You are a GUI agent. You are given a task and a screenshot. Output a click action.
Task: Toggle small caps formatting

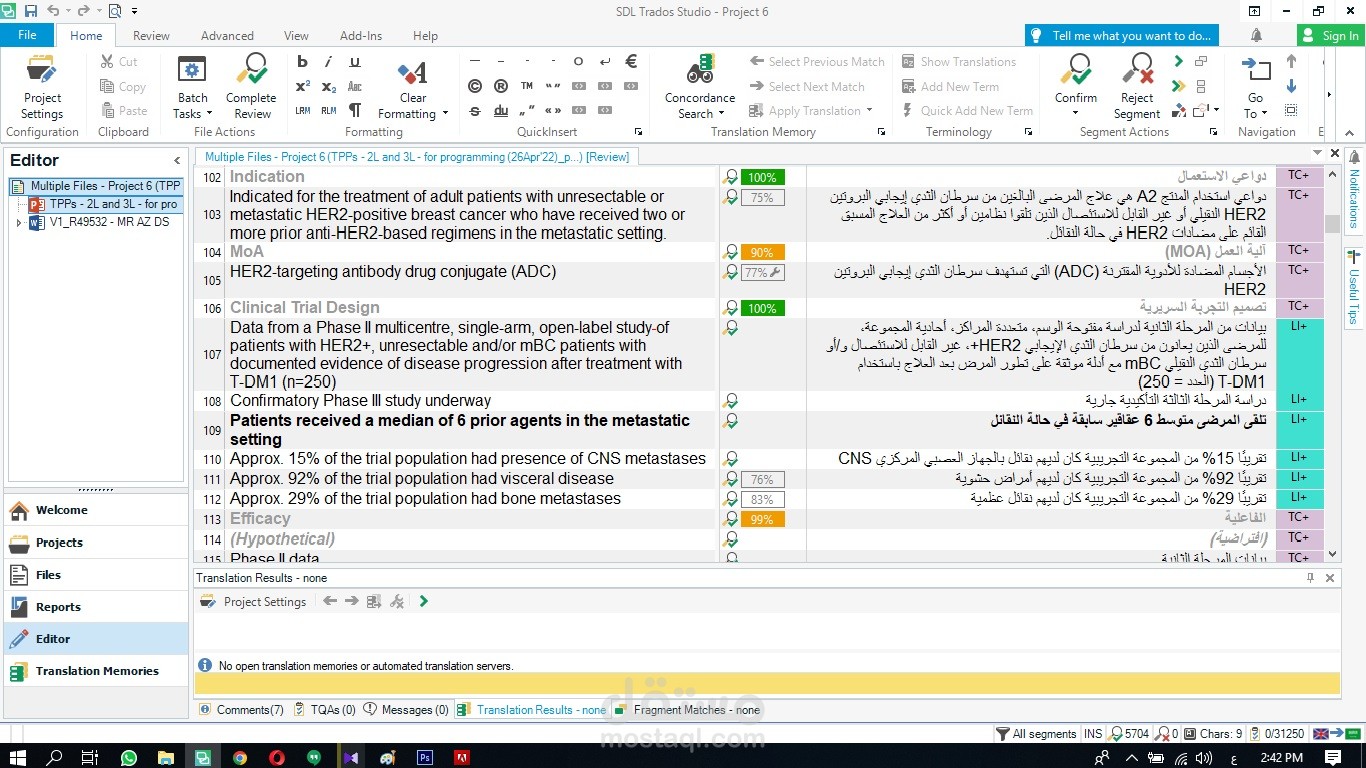click(355, 87)
